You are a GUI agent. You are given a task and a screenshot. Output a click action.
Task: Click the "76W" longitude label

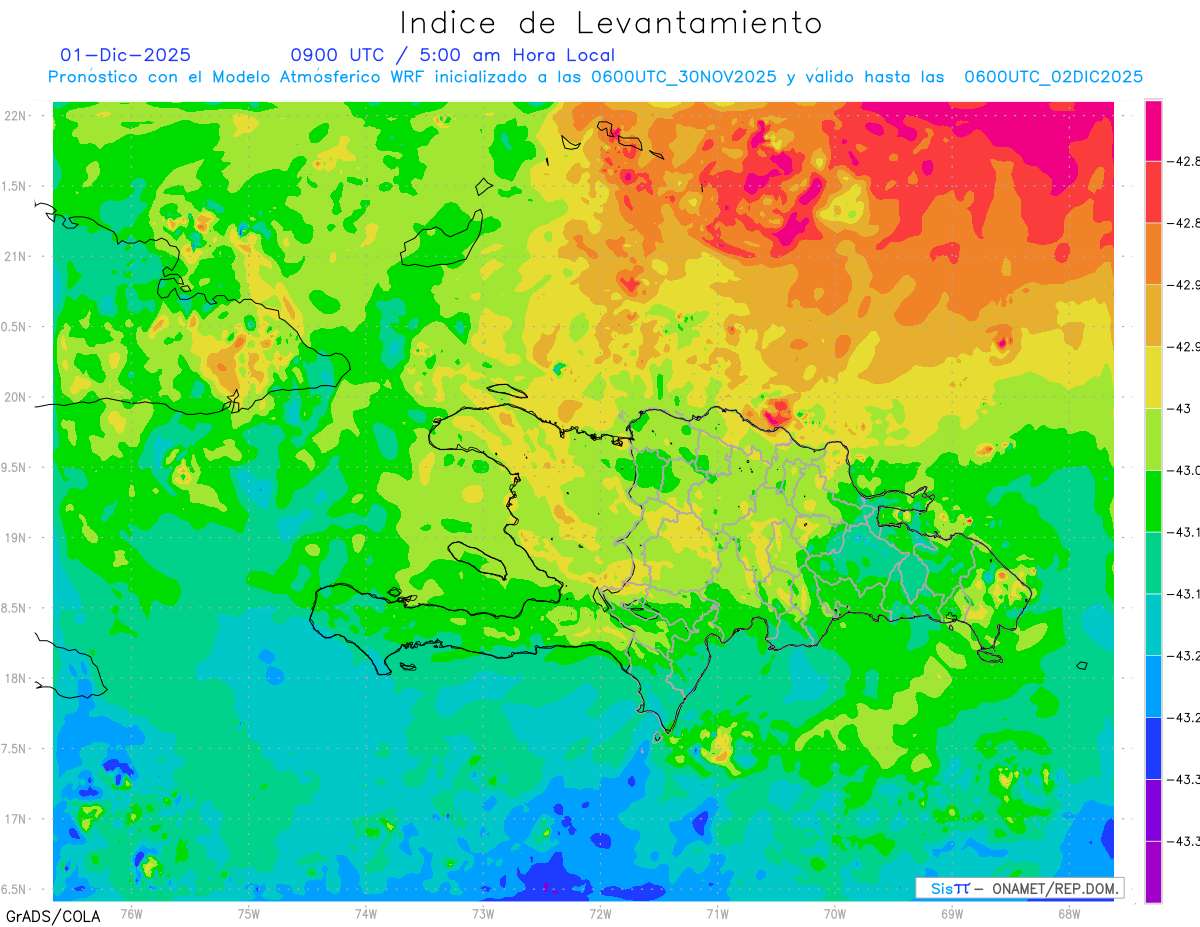[131, 913]
